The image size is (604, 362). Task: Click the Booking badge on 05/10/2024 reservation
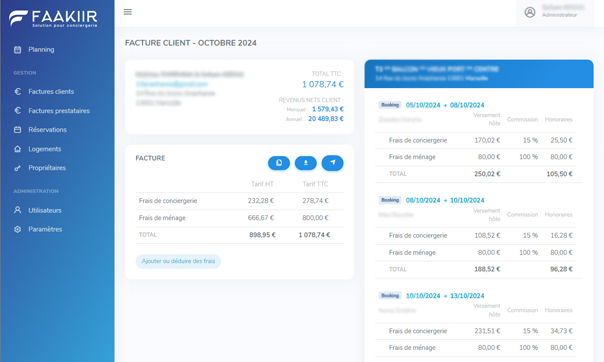390,105
